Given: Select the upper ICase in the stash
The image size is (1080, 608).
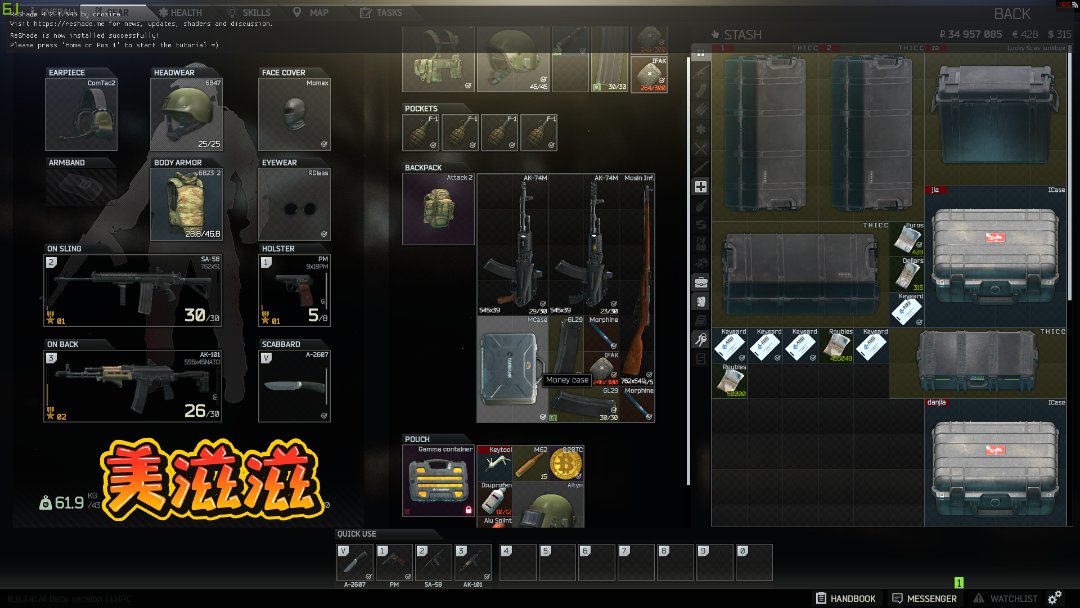Looking at the screenshot, I should coord(995,256).
